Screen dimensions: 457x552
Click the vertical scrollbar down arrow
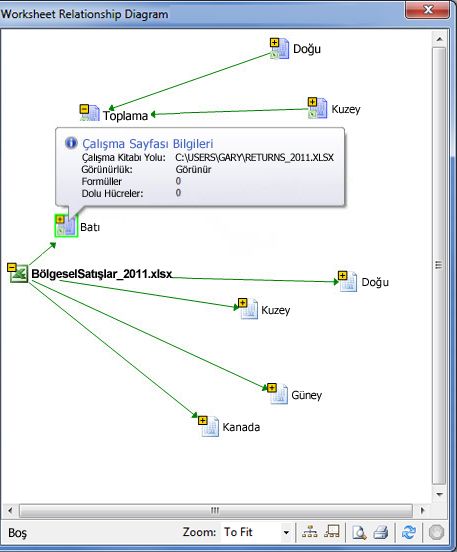pyautogui.click(x=439, y=494)
